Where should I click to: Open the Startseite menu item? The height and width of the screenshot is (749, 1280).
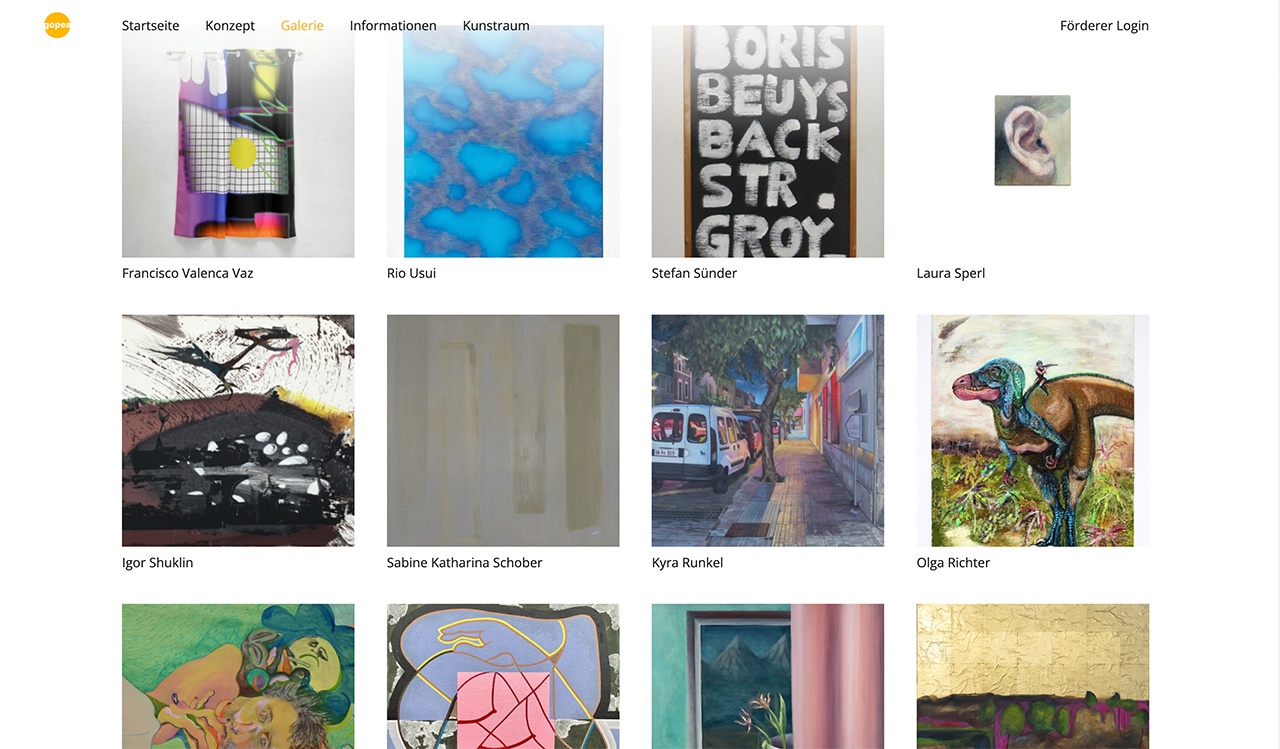coord(151,26)
